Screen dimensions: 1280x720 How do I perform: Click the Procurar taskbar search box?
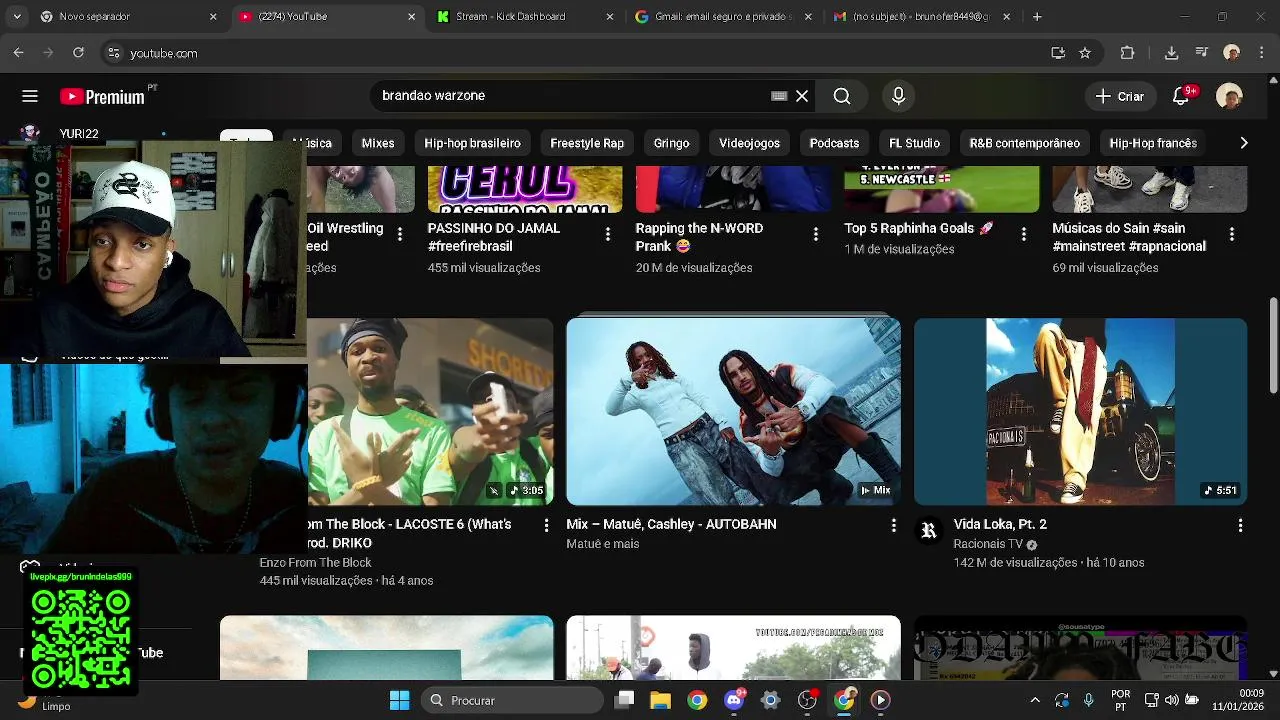coord(512,700)
